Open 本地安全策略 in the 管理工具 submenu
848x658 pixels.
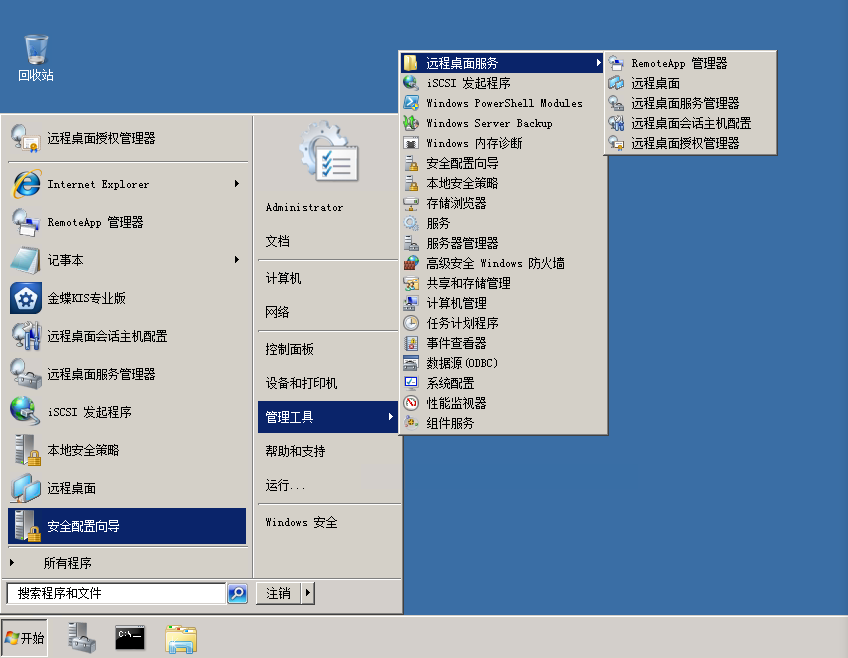point(502,183)
